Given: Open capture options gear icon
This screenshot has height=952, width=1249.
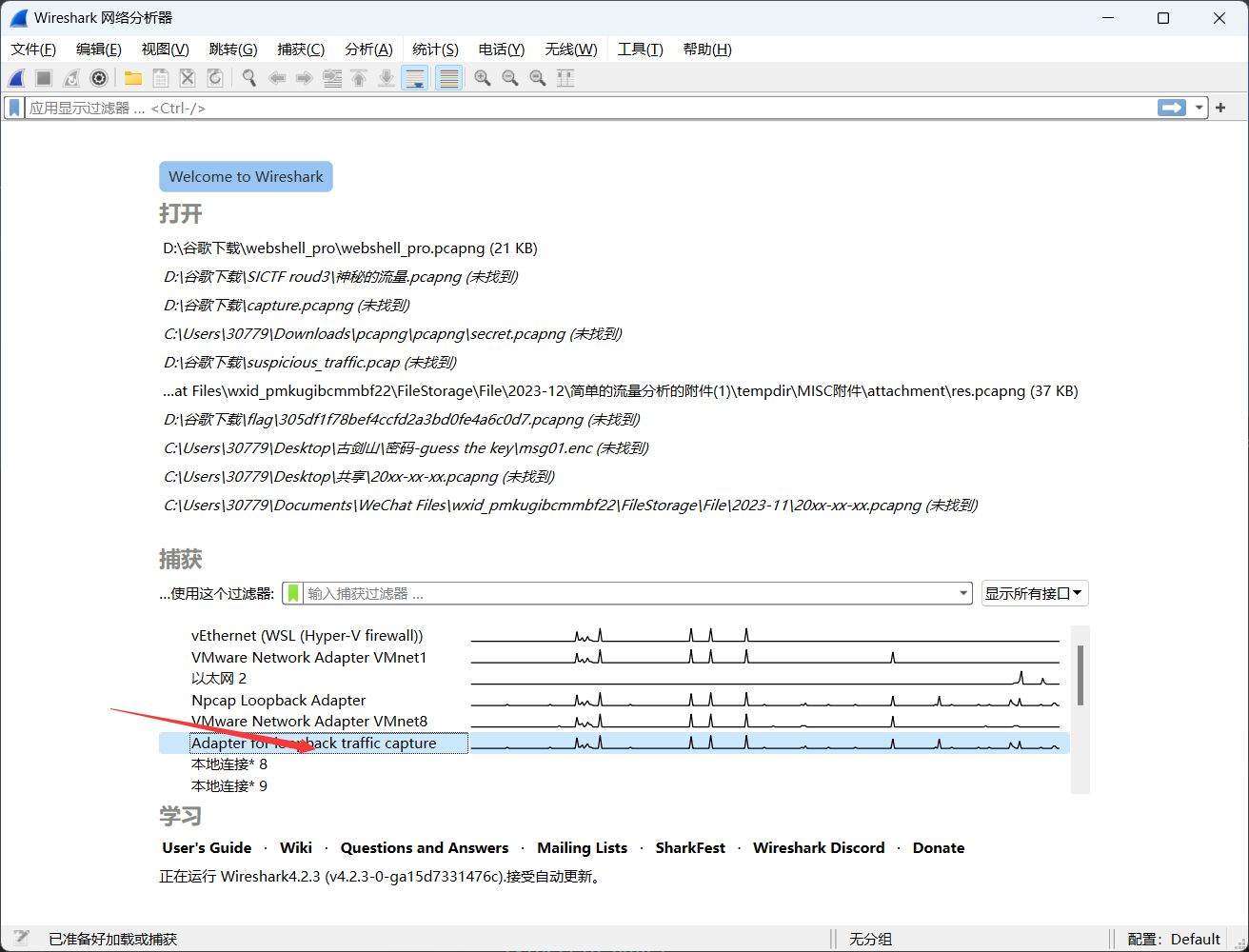Looking at the screenshot, I should click(x=99, y=78).
